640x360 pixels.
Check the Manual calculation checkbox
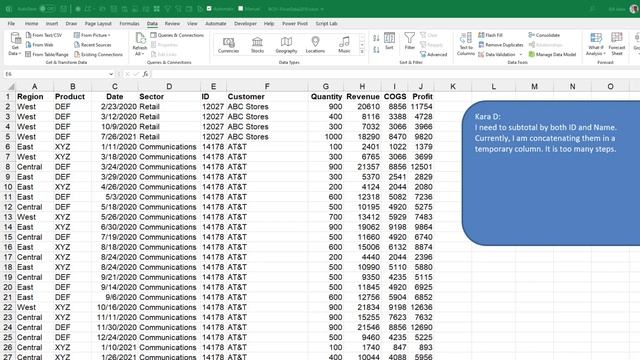click(x=241, y=9)
